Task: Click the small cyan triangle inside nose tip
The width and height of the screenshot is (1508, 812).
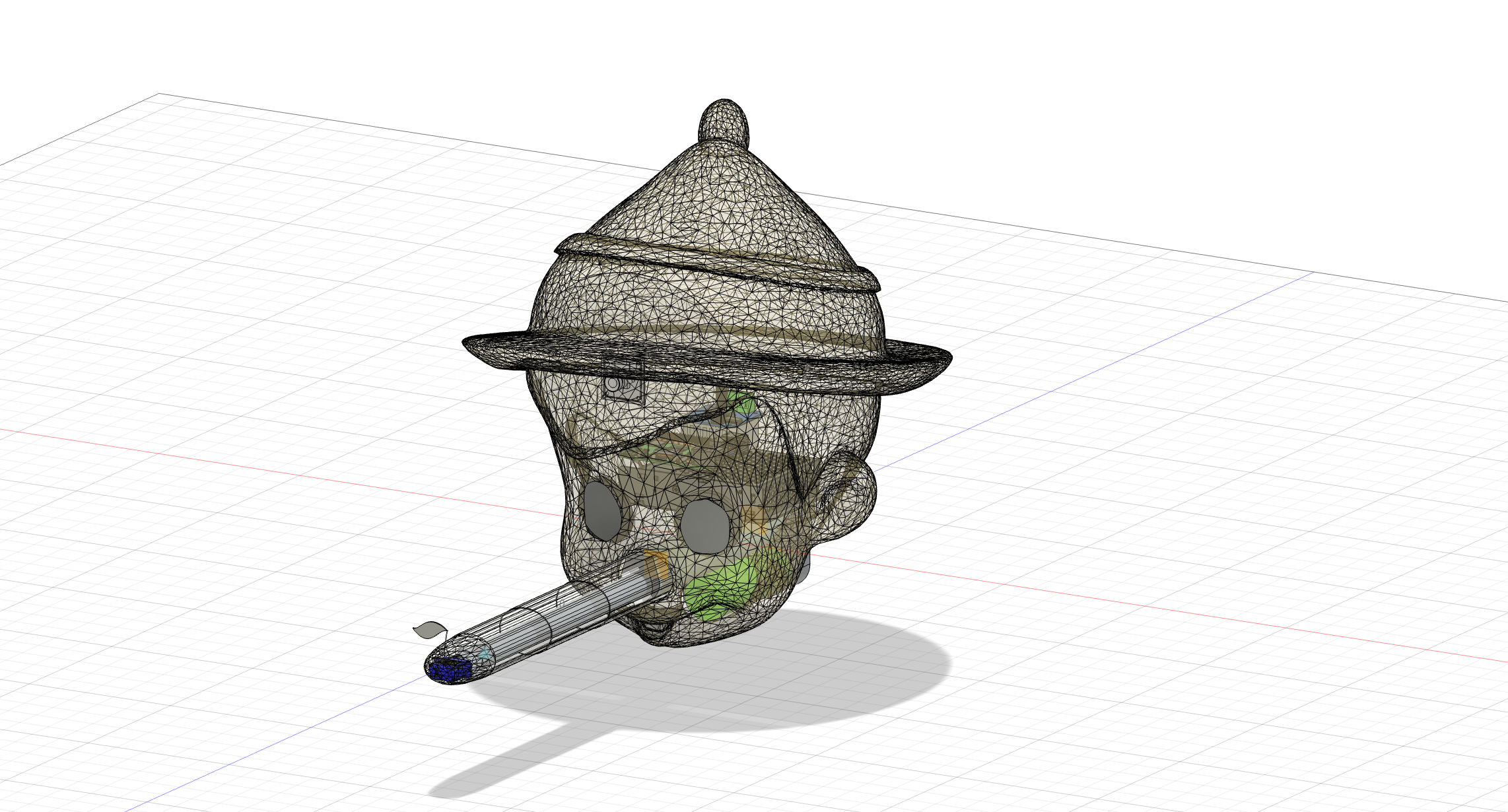Action: coord(485,654)
